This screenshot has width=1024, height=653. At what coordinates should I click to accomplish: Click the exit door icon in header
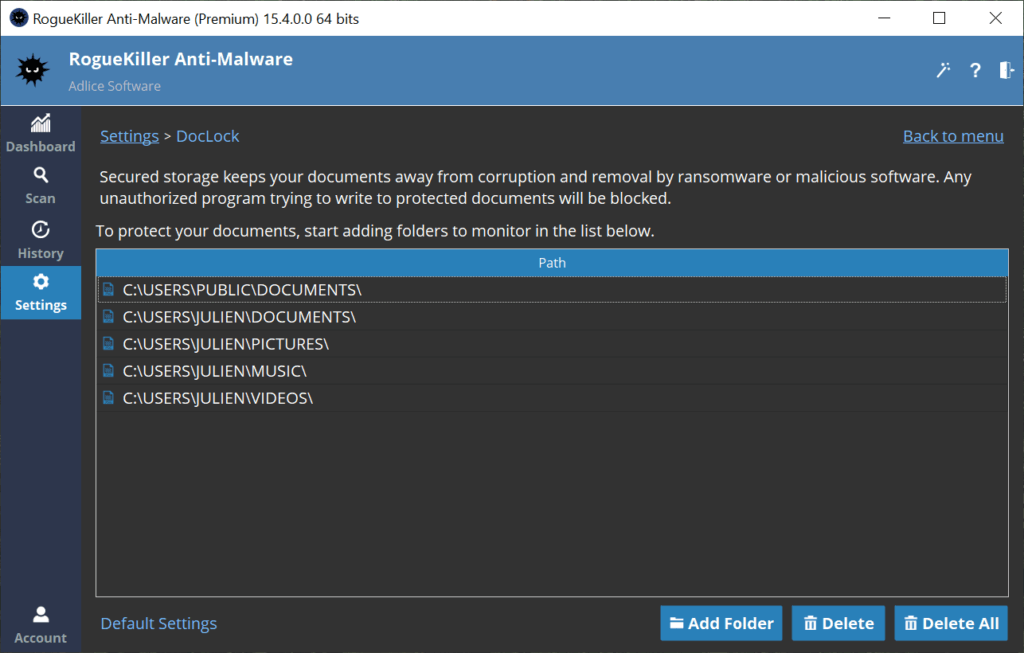tap(1006, 70)
